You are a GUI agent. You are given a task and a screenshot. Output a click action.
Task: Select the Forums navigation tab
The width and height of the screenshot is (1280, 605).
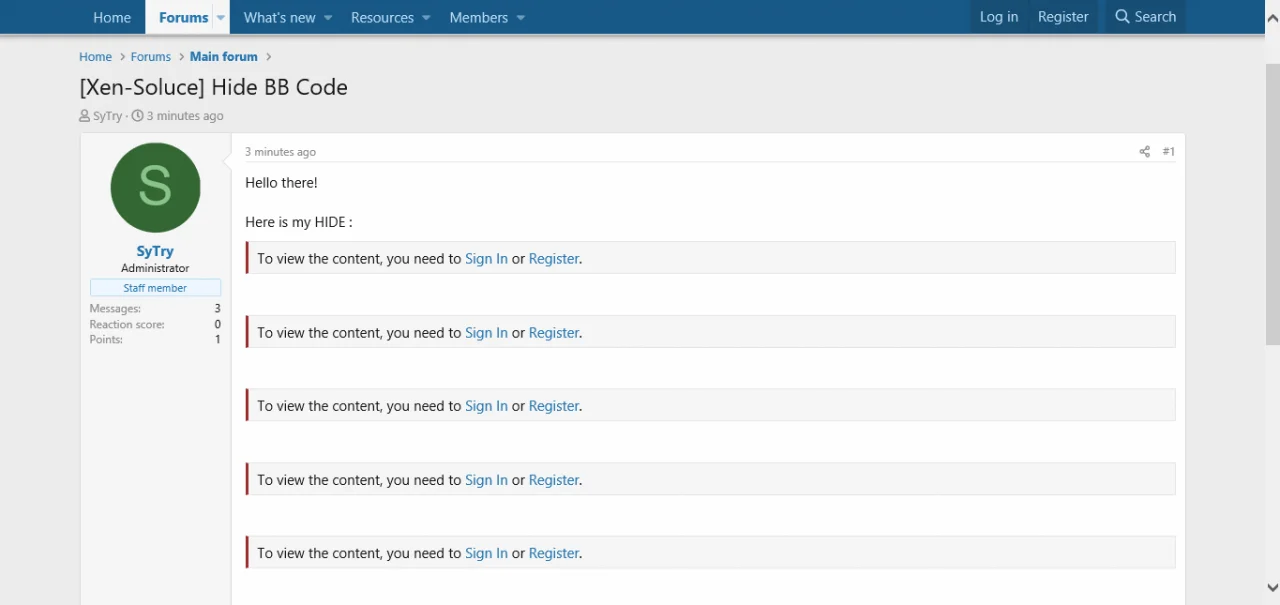183,18
